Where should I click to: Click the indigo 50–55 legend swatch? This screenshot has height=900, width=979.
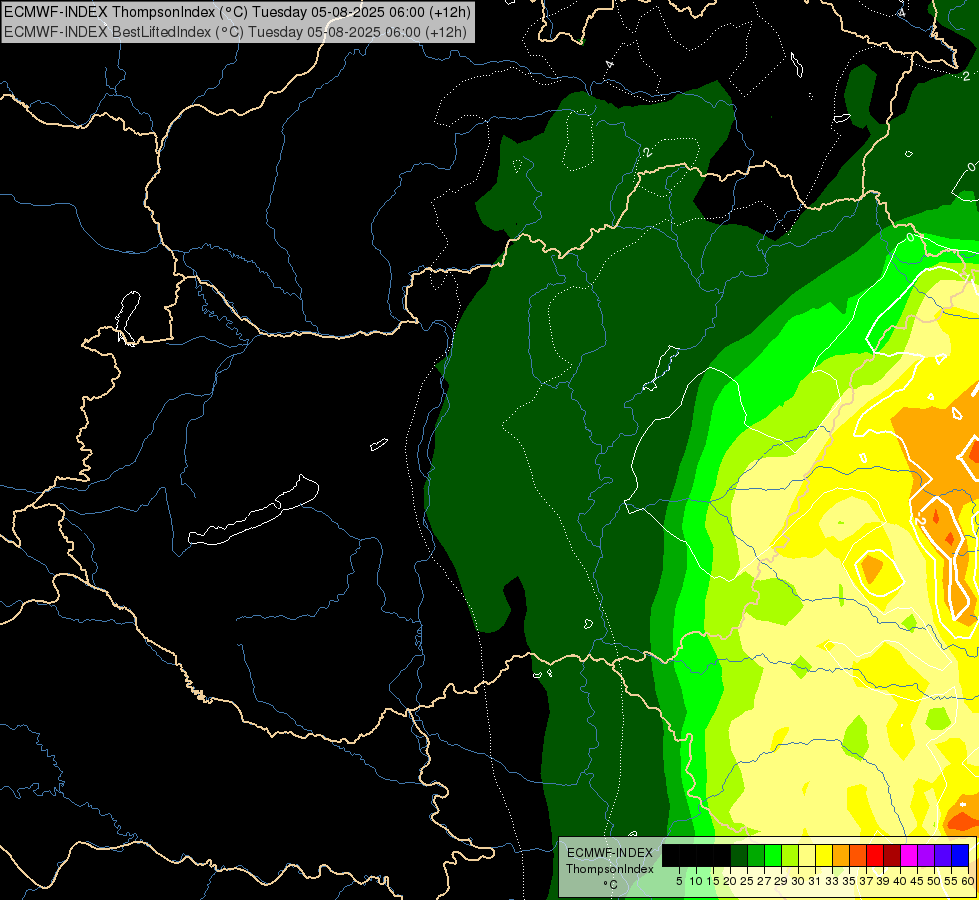943,855
